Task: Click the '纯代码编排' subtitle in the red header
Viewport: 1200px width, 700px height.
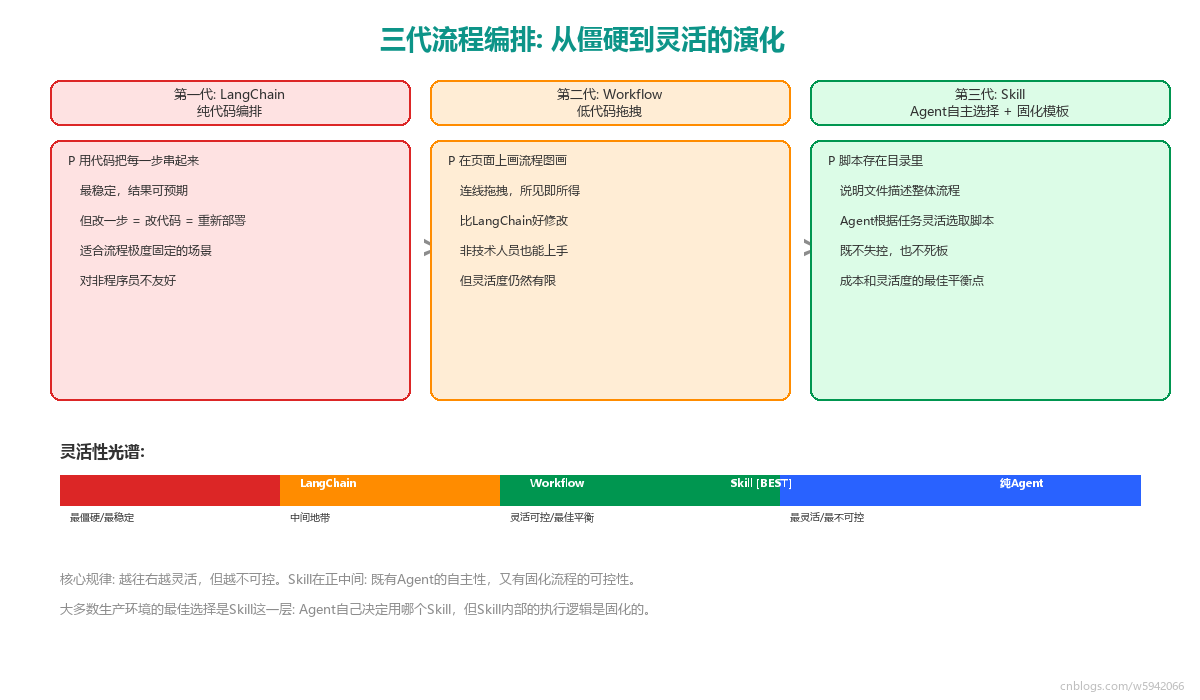Action: coord(229,111)
